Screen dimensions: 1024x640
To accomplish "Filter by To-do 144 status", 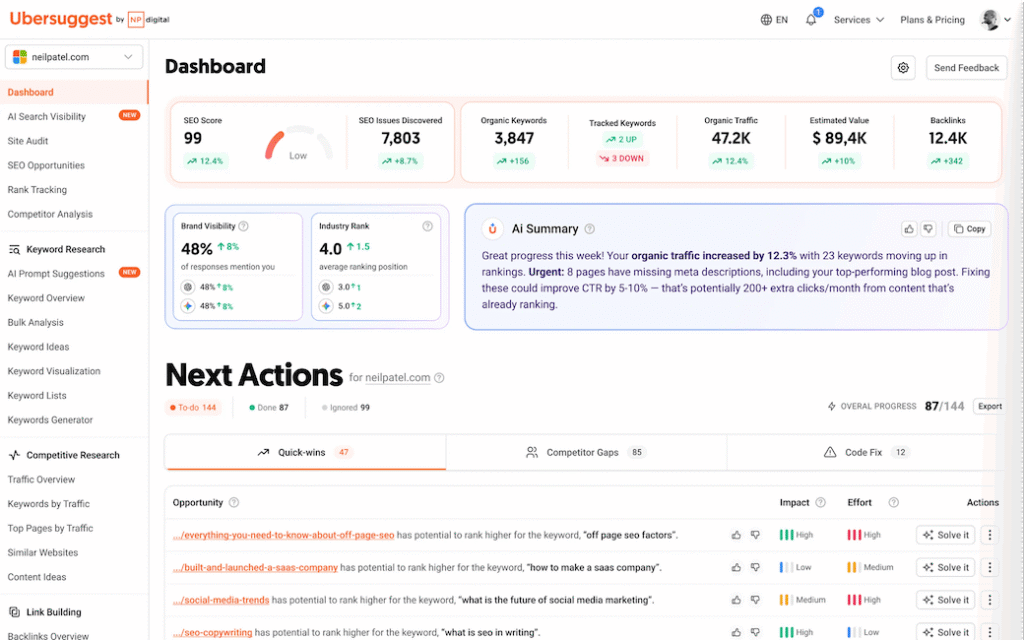I will click(x=193, y=408).
